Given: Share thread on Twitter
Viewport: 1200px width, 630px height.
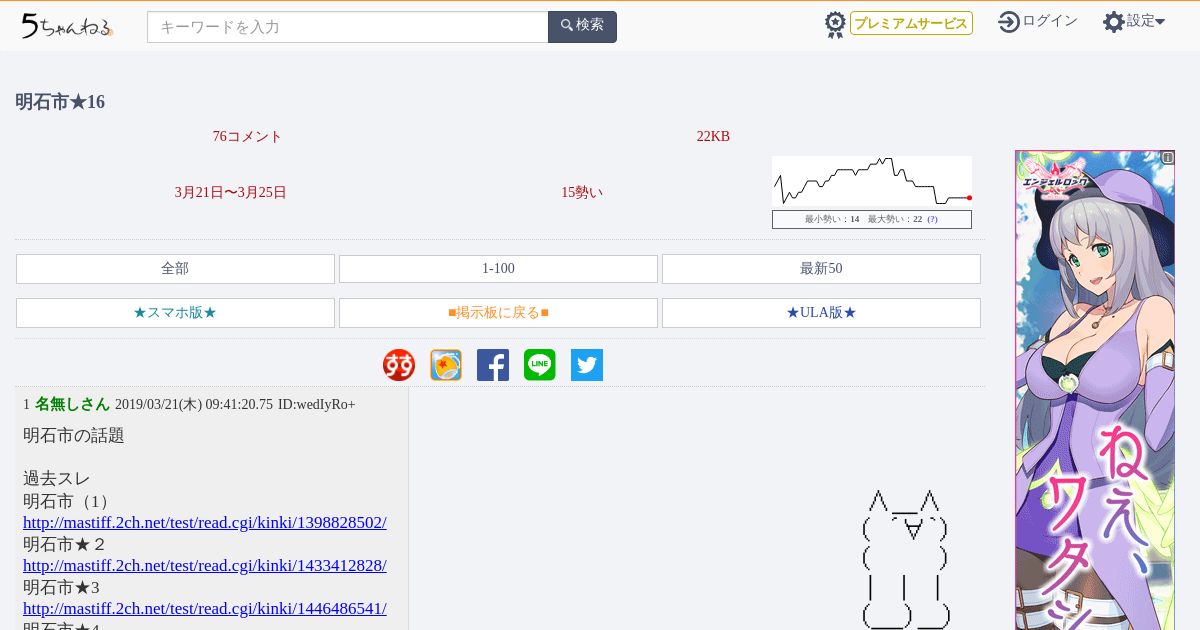Looking at the screenshot, I should [587, 365].
